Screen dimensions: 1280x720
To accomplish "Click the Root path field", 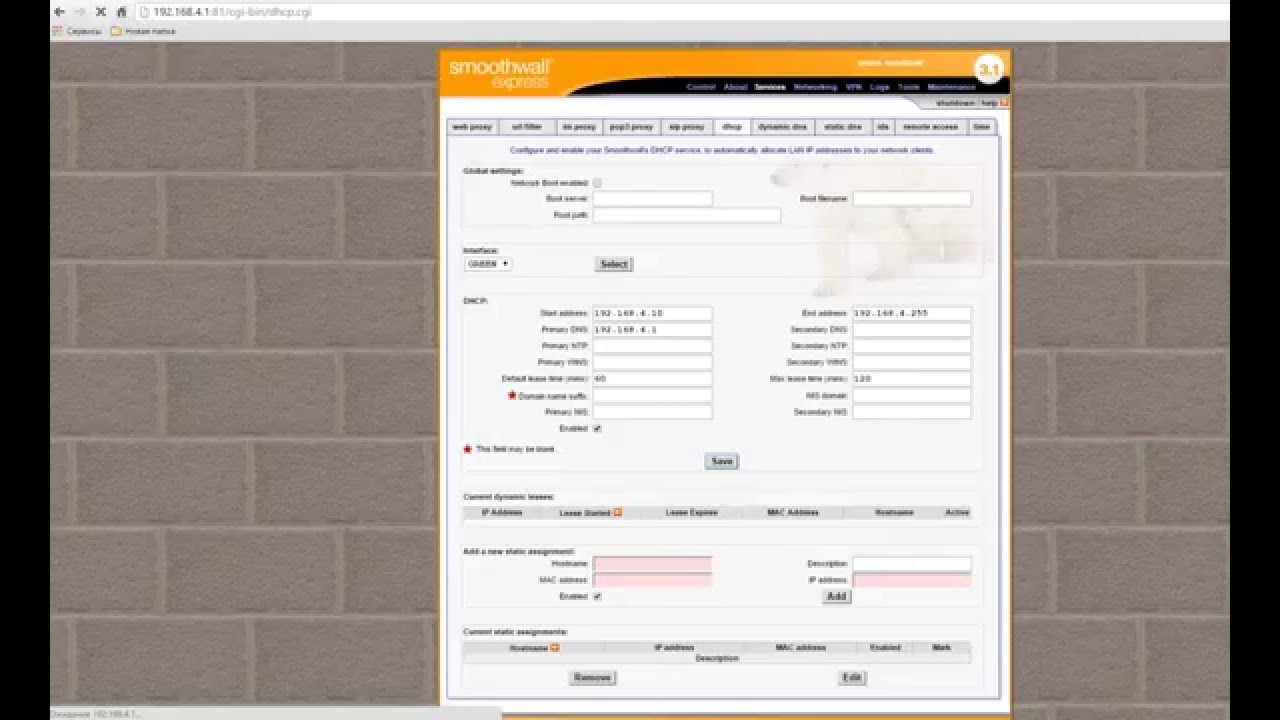I will point(687,215).
